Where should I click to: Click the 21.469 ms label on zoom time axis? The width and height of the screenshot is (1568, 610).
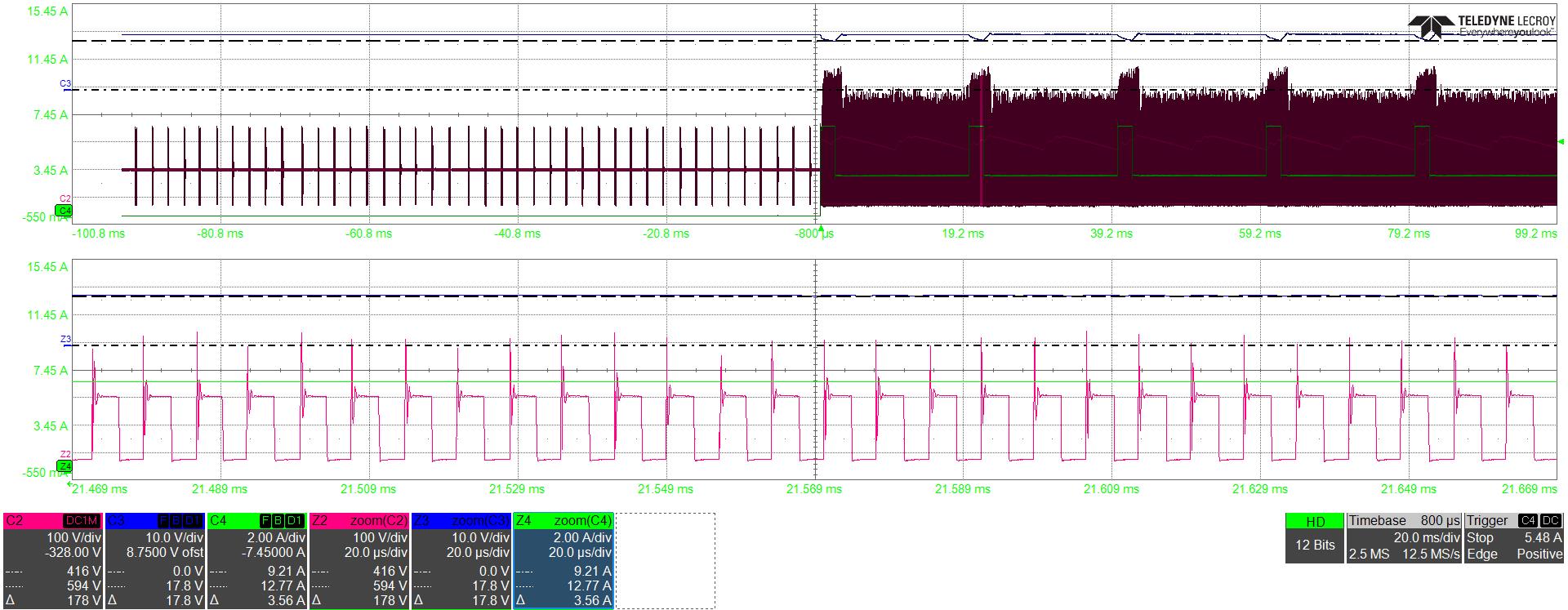(x=99, y=489)
